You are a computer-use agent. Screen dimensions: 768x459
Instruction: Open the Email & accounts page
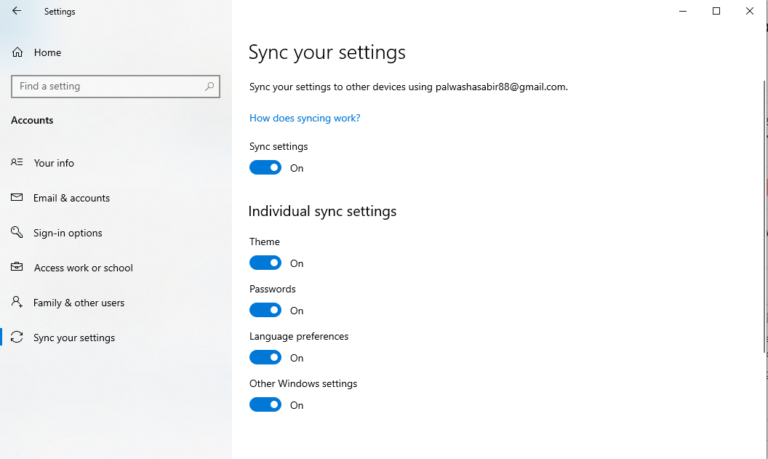tap(71, 198)
